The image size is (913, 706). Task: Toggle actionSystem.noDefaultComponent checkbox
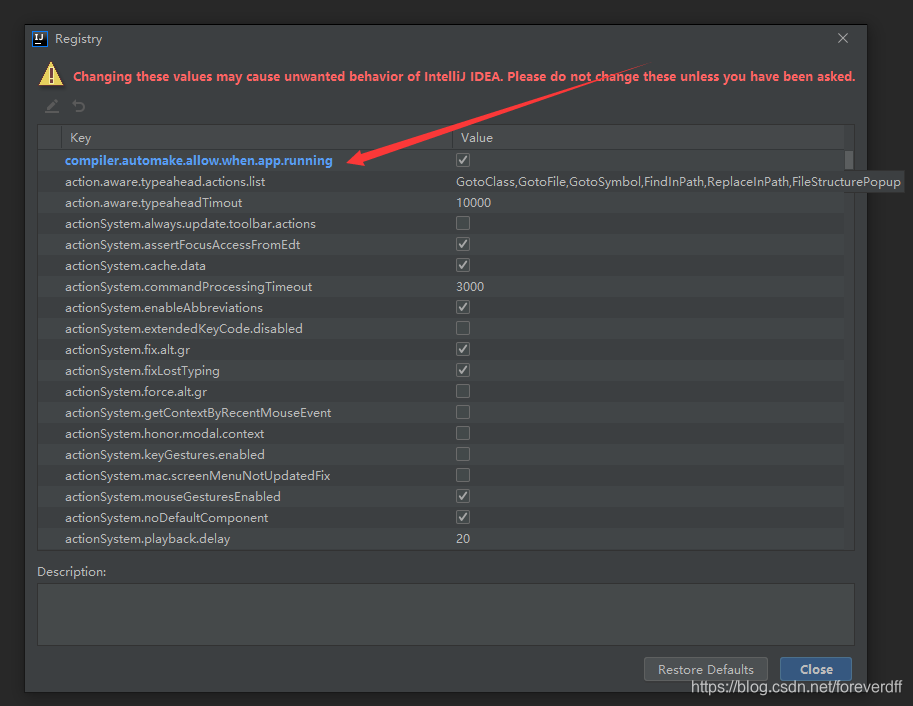(463, 517)
